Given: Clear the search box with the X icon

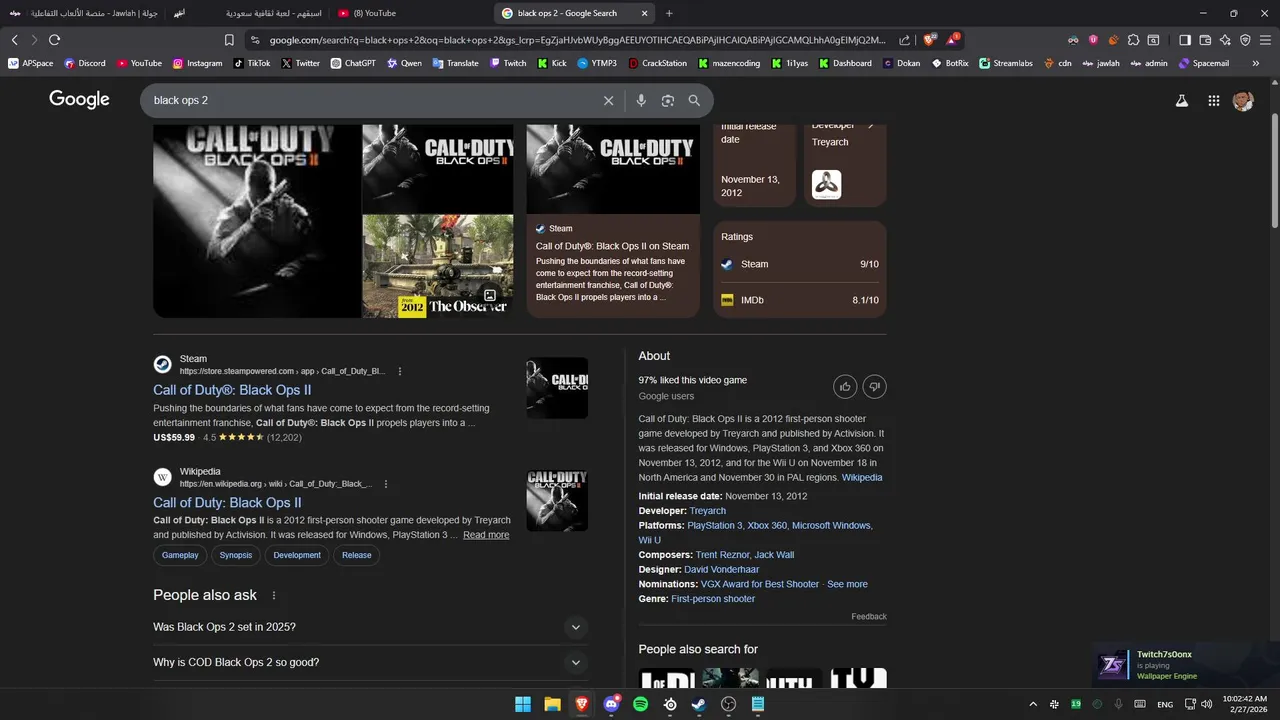Looking at the screenshot, I should click(x=608, y=101).
